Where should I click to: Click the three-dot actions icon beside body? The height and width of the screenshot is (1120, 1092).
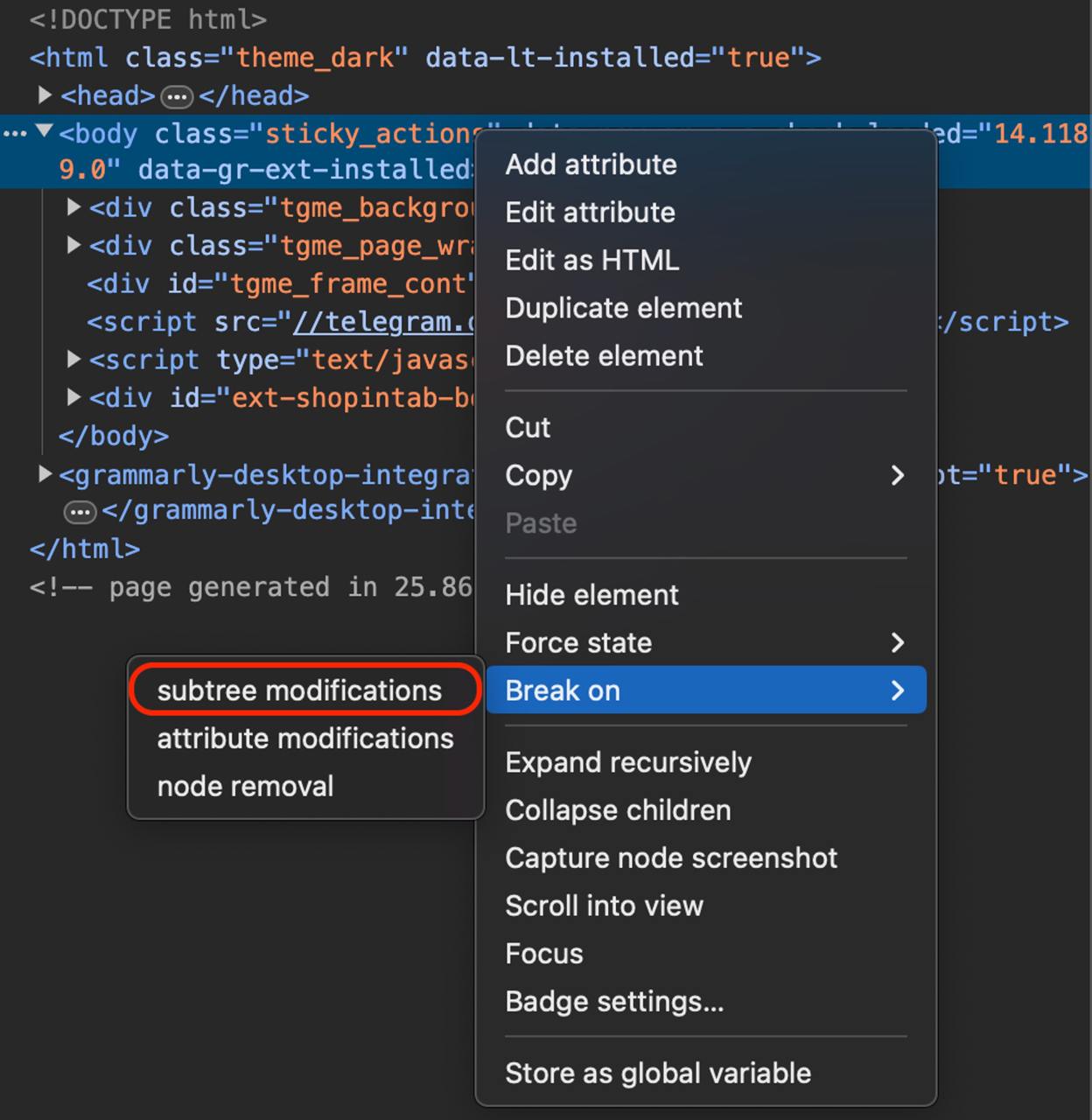click(x=15, y=134)
